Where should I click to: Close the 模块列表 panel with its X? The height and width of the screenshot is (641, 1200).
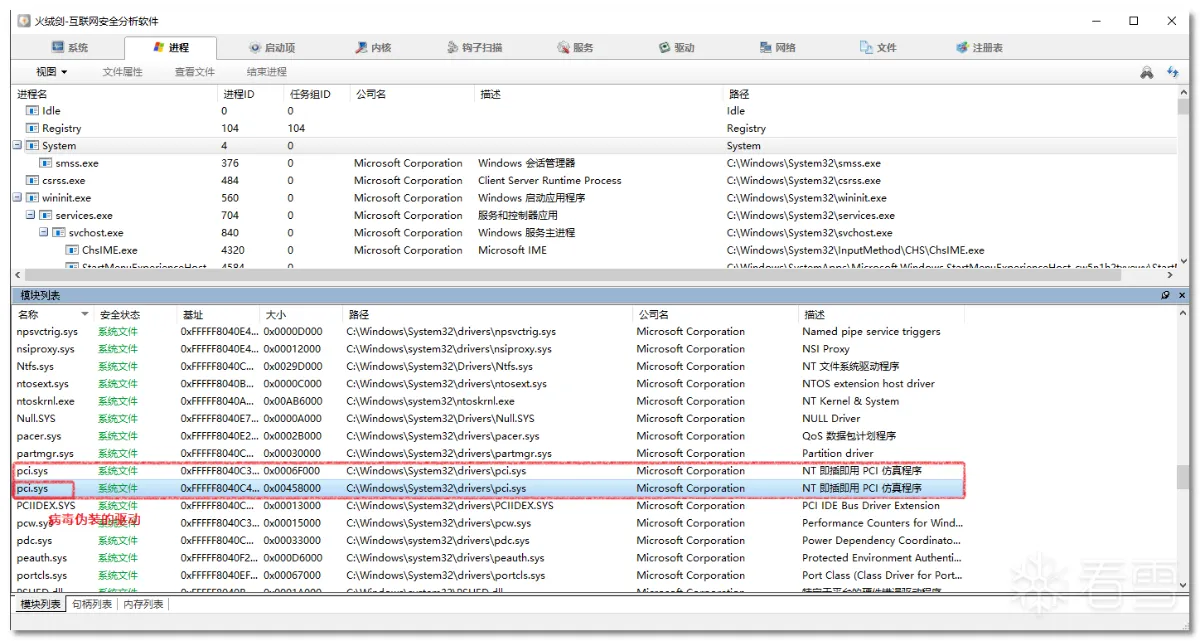coord(1182,296)
